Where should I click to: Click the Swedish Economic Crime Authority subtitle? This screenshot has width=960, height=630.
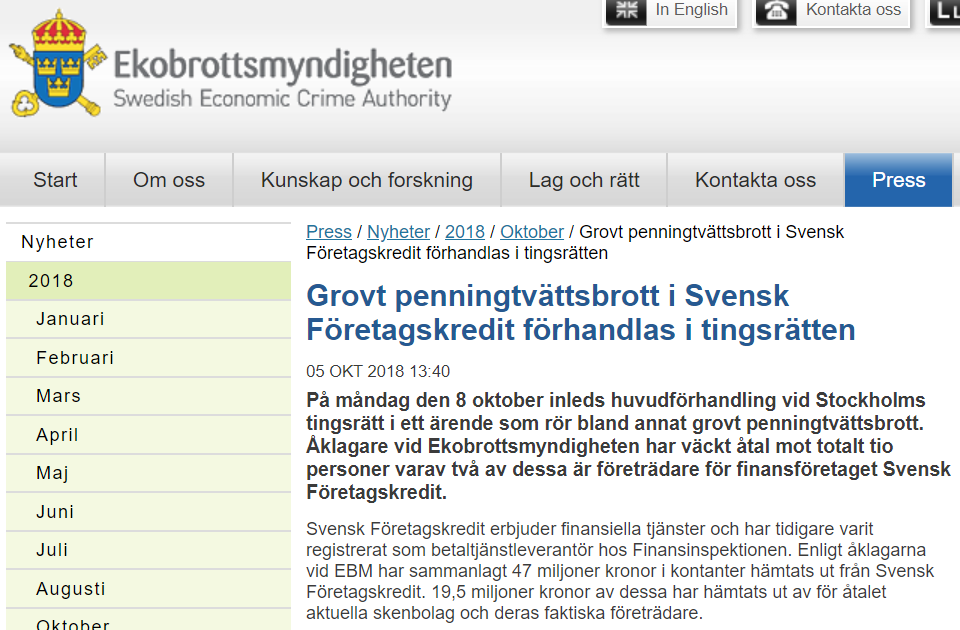tap(282, 99)
